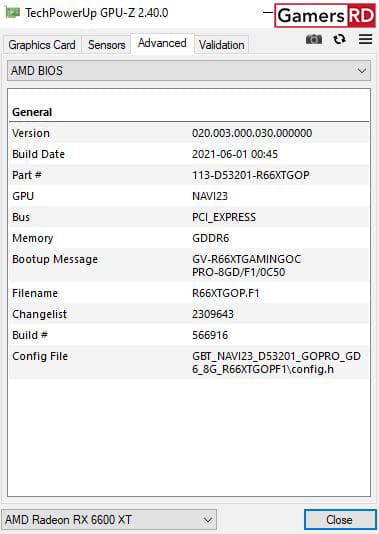Viewport: 379px width, 534px height.
Task: Take a screenshot with the camera icon
Action: pyautogui.click(x=314, y=40)
